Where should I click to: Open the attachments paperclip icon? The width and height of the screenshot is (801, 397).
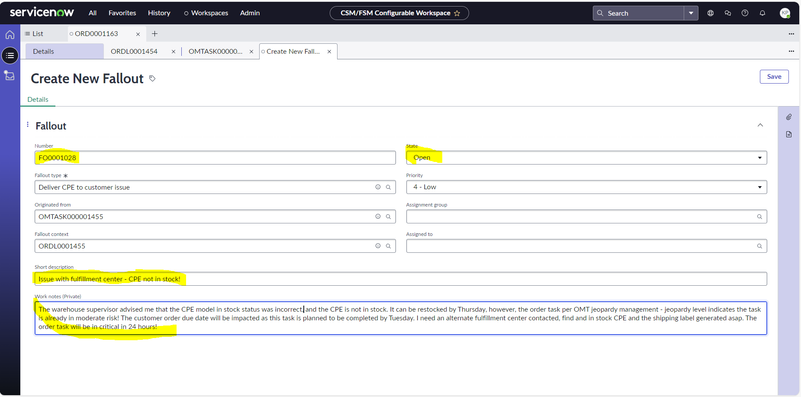[x=789, y=117]
